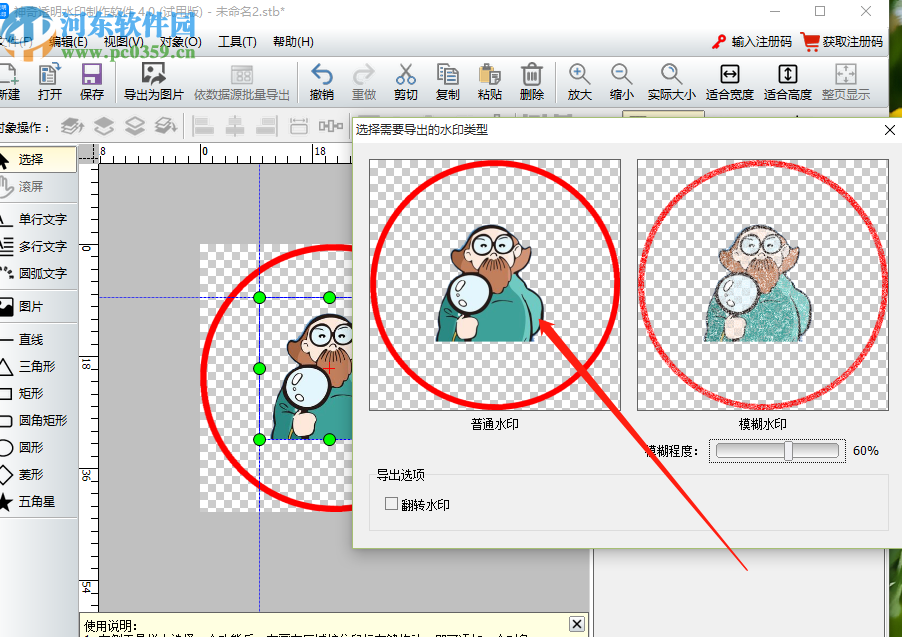The width and height of the screenshot is (902, 637).
Task: Close the usage instructions panel
Action: pos(576,624)
